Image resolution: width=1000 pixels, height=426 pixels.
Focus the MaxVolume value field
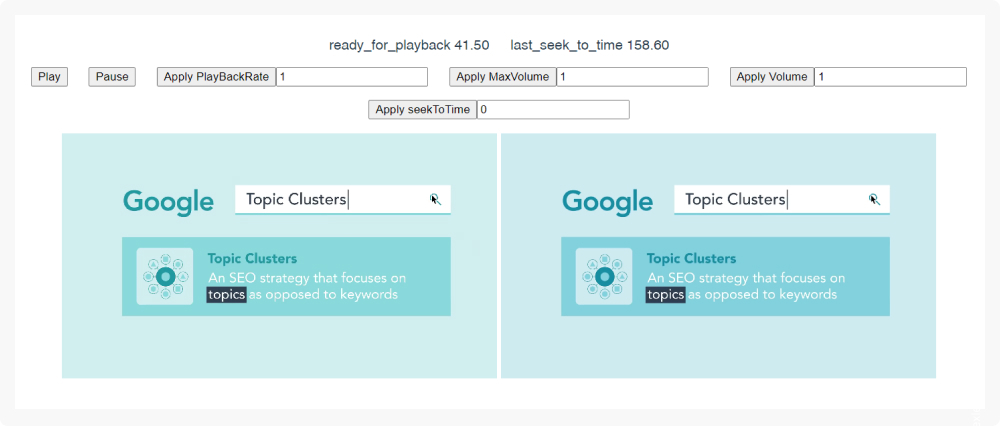[x=633, y=77]
